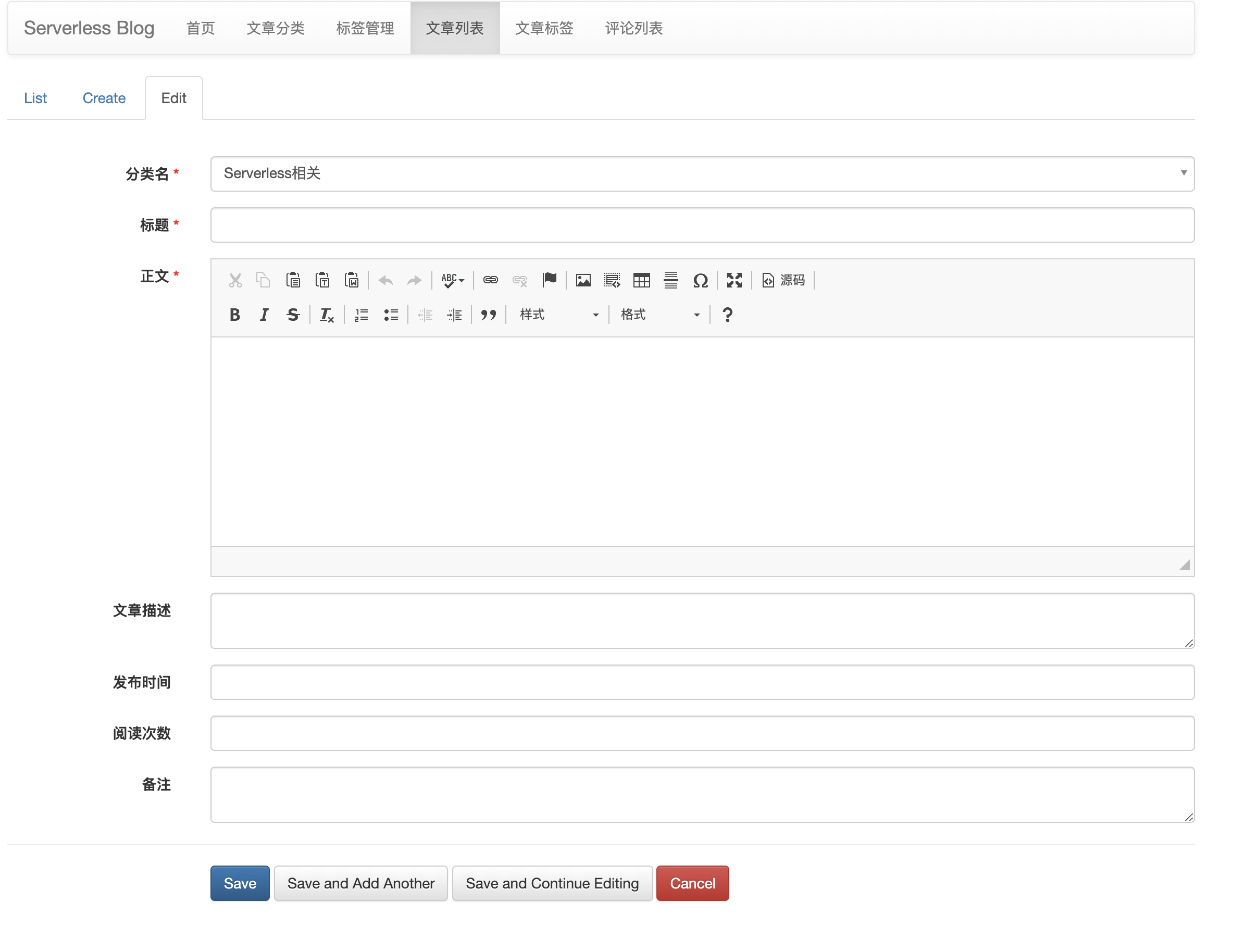The height and width of the screenshot is (952, 1245).
Task: Click the 发布时间 input field
Action: coord(702,682)
